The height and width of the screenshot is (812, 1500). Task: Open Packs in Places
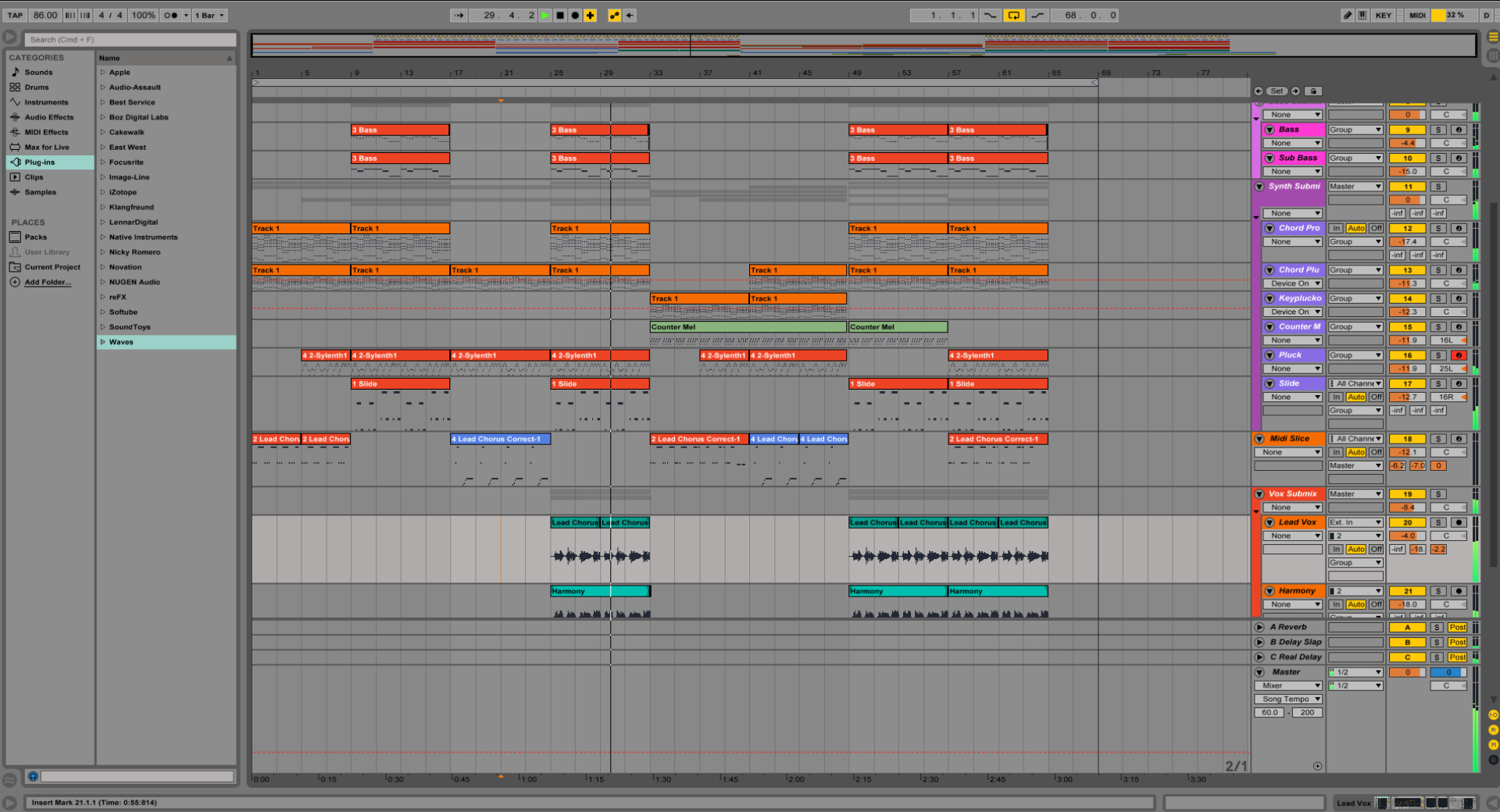pyautogui.click(x=35, y=237)
